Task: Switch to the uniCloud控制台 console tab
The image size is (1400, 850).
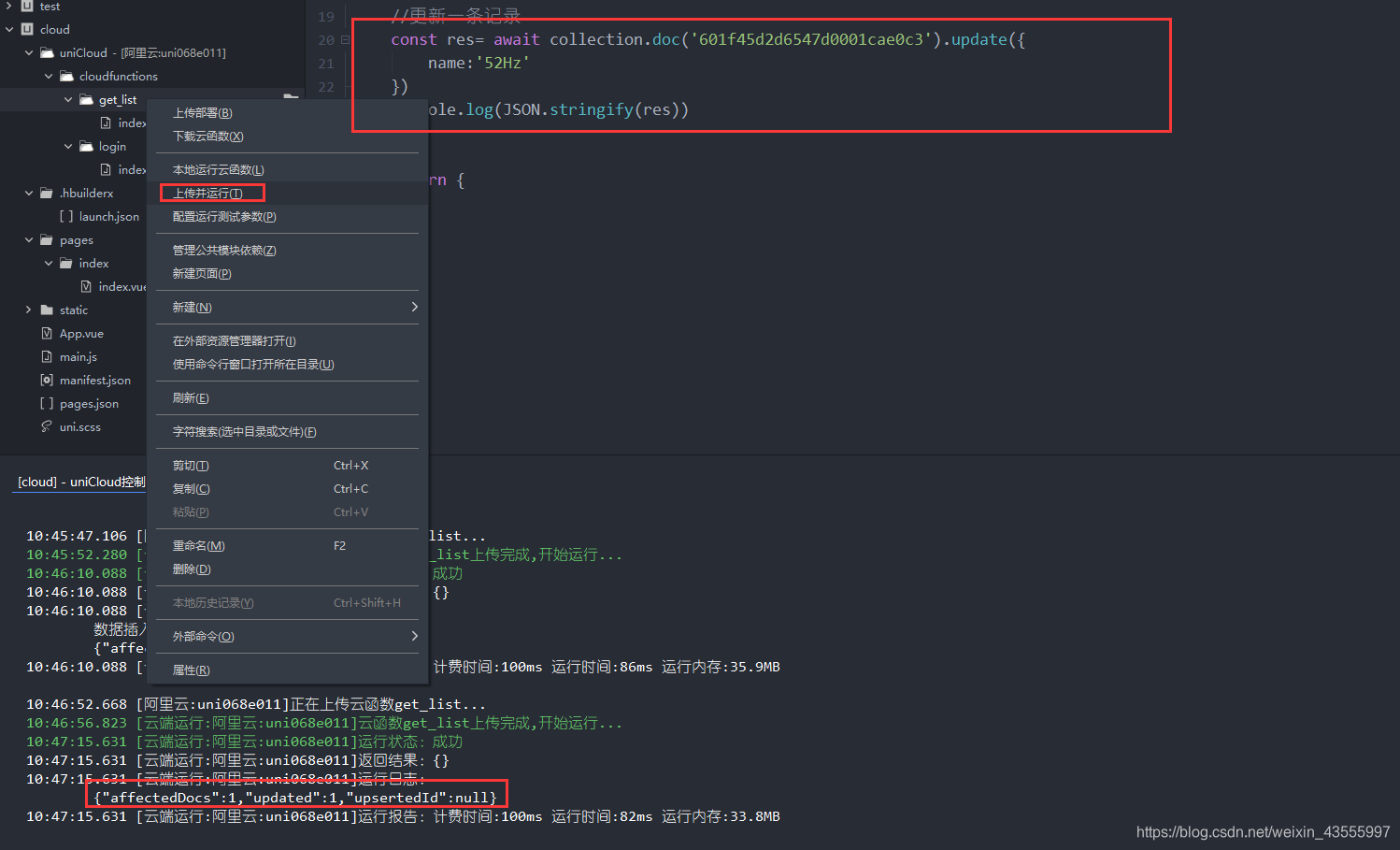Action: 81,483
